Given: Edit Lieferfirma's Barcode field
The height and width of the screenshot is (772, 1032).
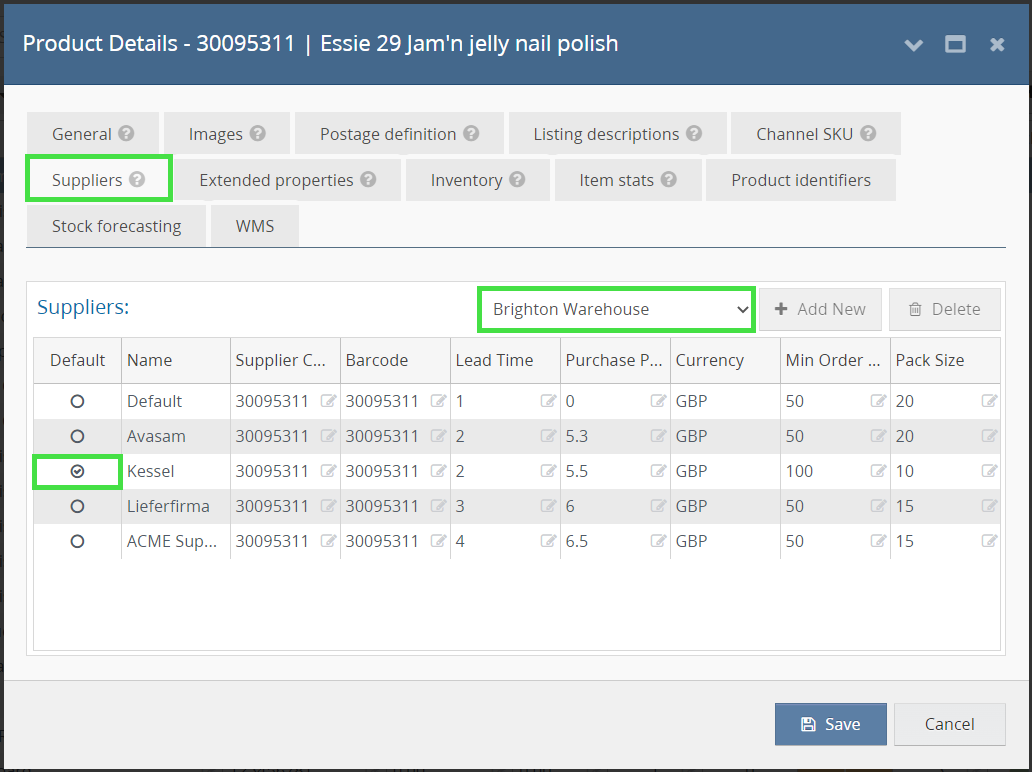Looking at the screenshot, I should point(437,506).
